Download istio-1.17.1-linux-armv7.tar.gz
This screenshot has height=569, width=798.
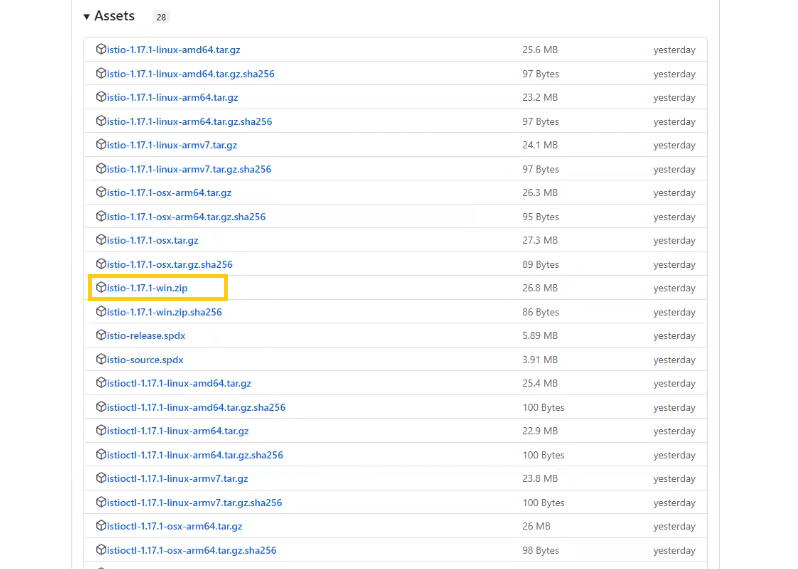[x=172, y=145]
